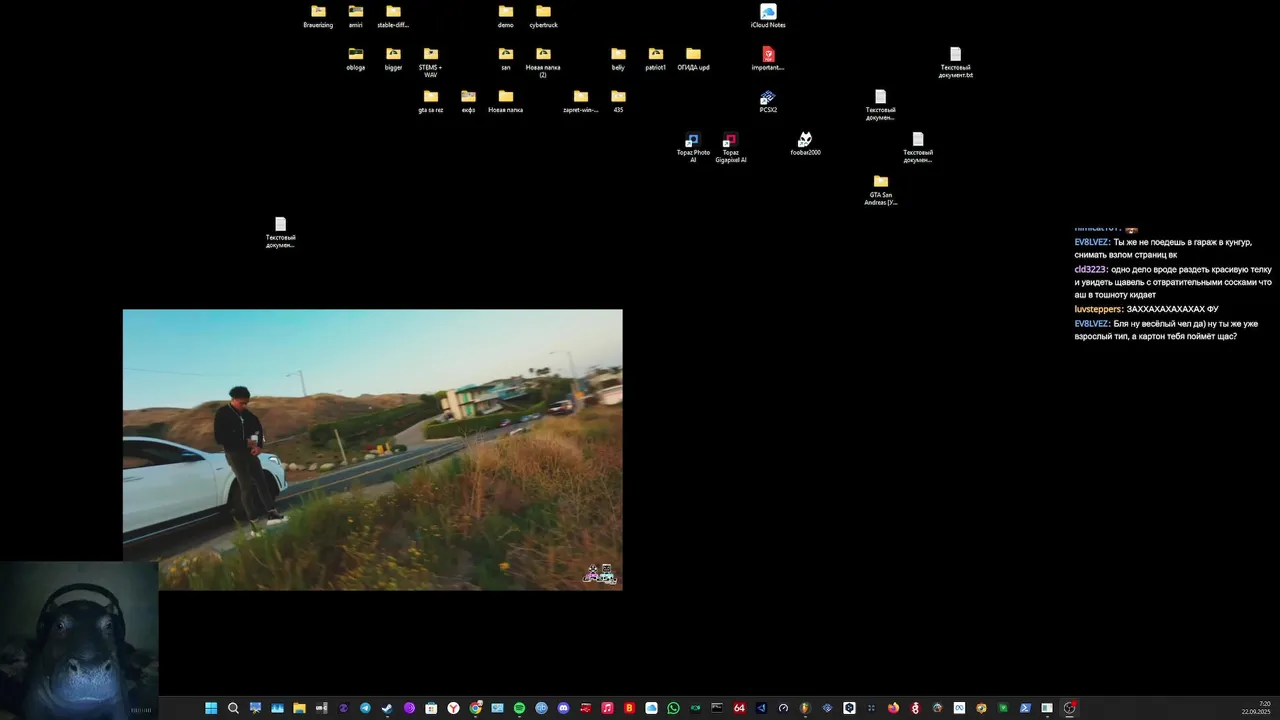Select the important... PDF file icon
This screenshot has height=720, width=1280.
click(768, 58)
